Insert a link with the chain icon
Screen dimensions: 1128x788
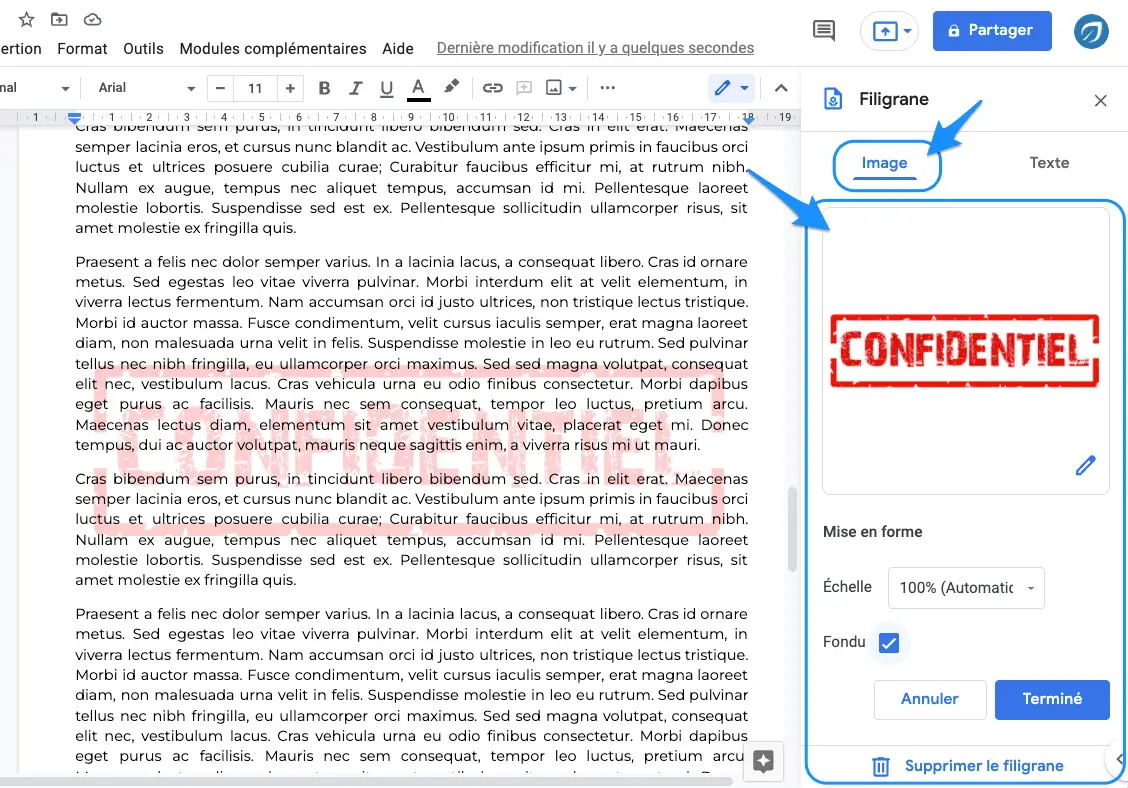pos(492,89)
